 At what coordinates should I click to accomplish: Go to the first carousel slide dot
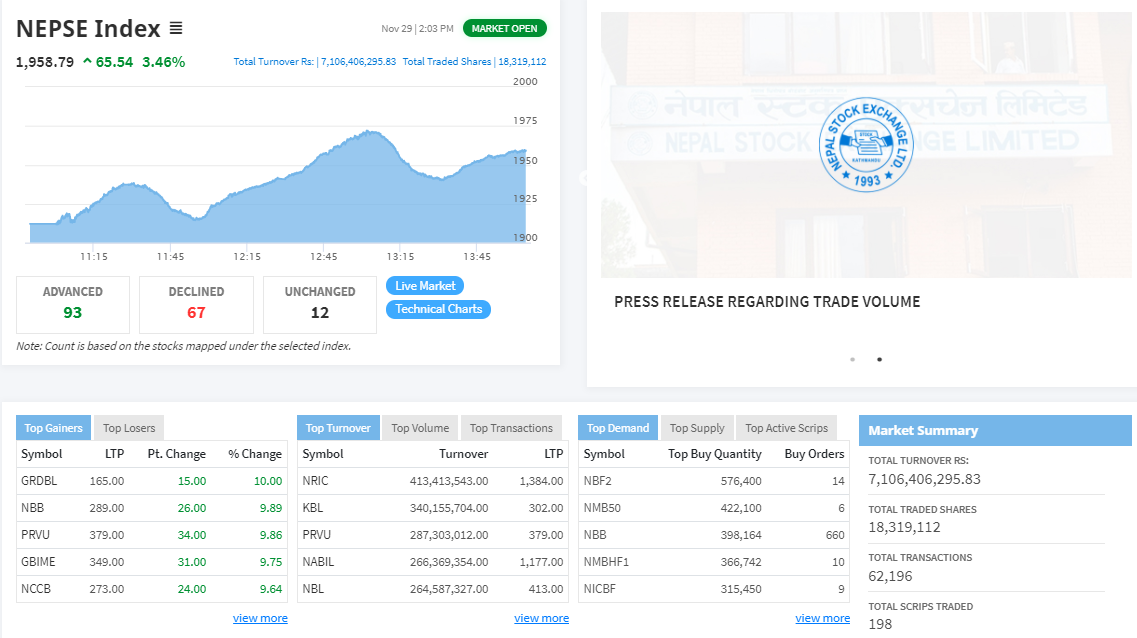point(853,360)
